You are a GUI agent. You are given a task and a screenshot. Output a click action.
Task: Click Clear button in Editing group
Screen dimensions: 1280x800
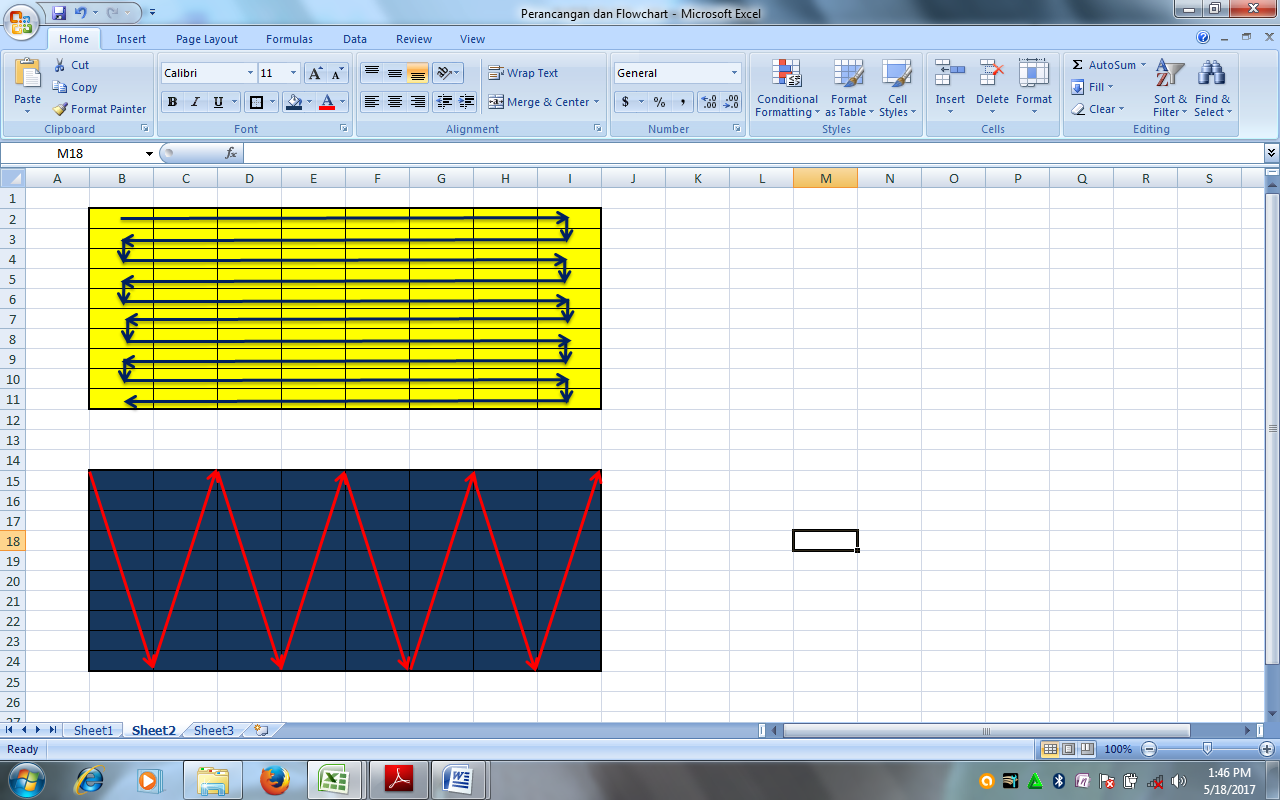coord(1097,109)
